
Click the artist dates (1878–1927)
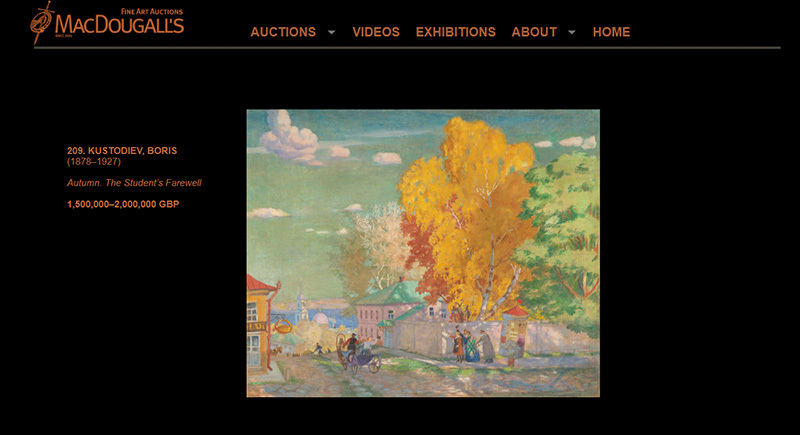(94, 162)
